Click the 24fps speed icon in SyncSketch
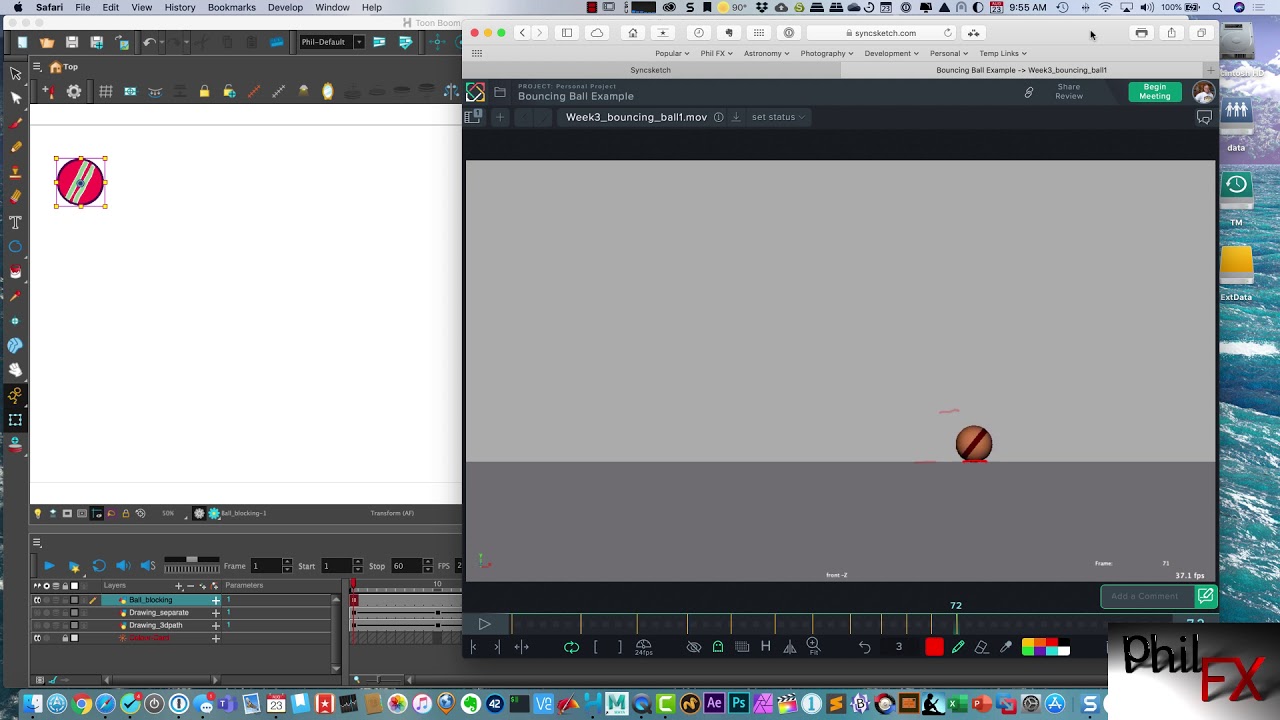The width and height of the screenshot is (1280, 720). (x=644, y=647)
